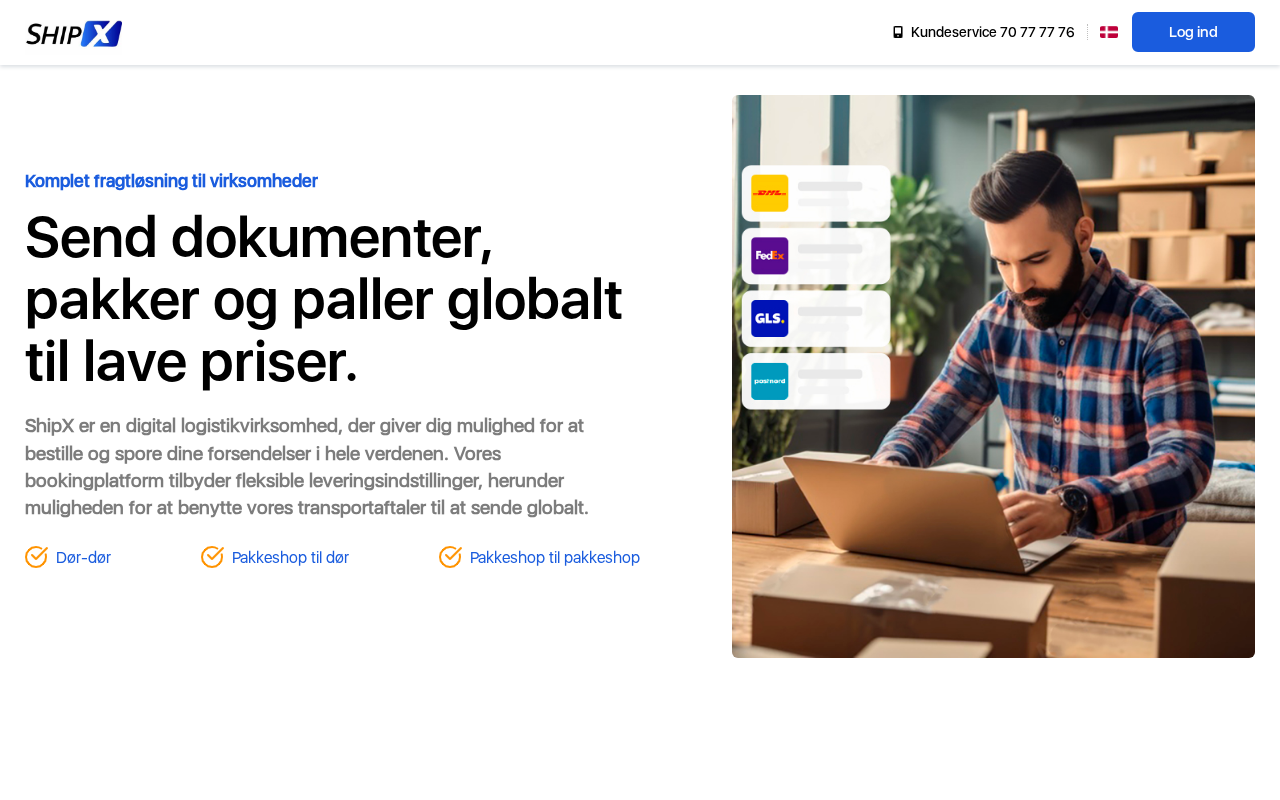Select the Dør-dør delivery option
Screen dimensions: 1280x800
click(x=83, y=558)
